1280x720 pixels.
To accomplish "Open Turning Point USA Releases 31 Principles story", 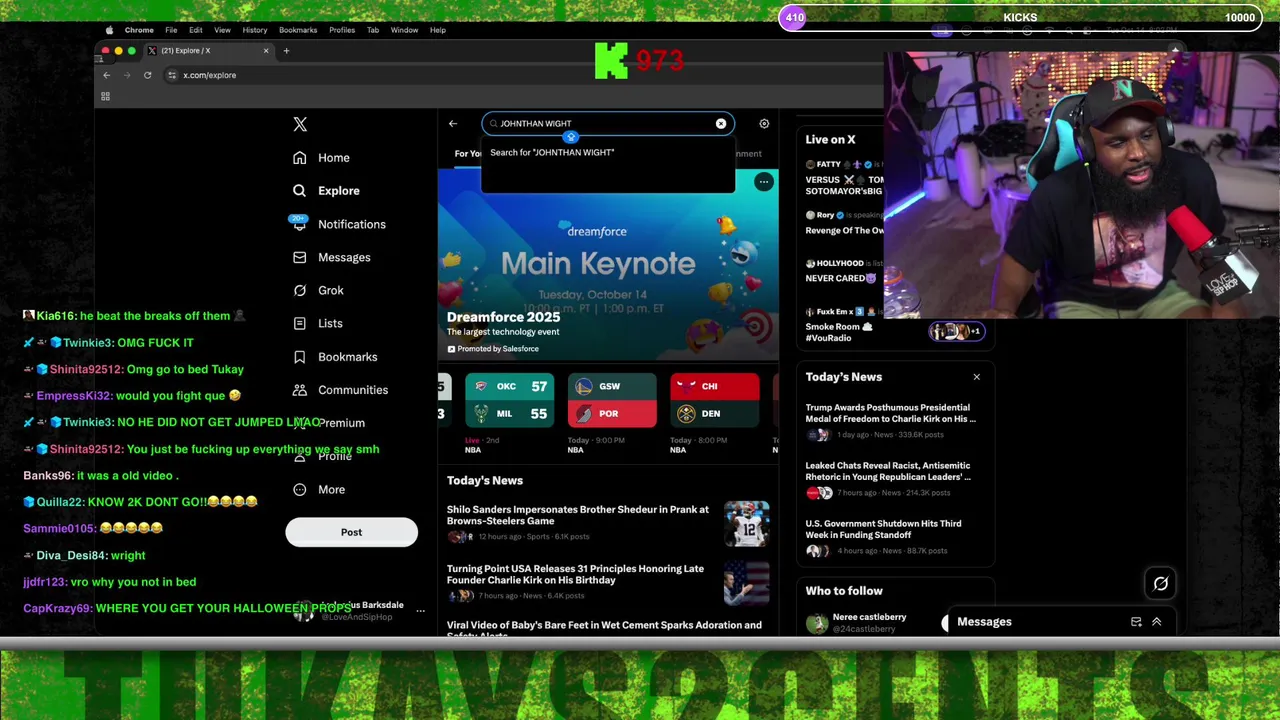I will [x=608, y=582].
